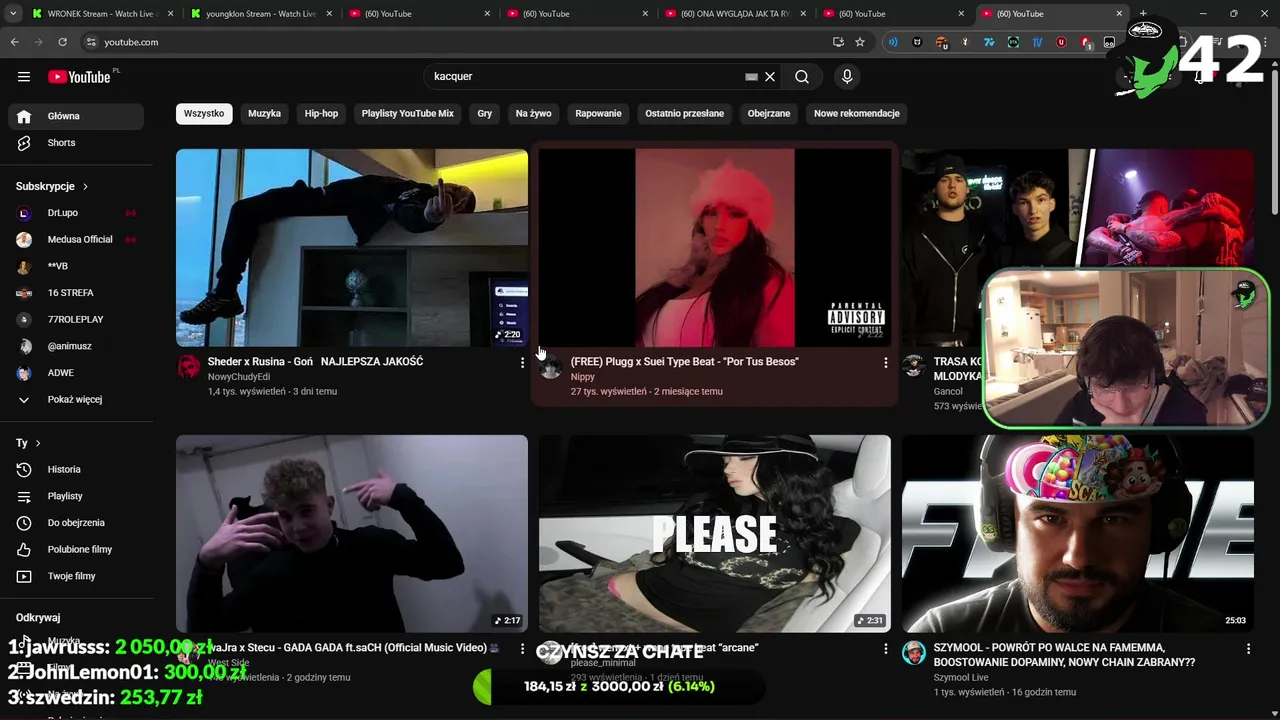This screenshot has width=1280, height=720.
Task: Select the Nowe rekomendacje chip
Action: (857, 114)
